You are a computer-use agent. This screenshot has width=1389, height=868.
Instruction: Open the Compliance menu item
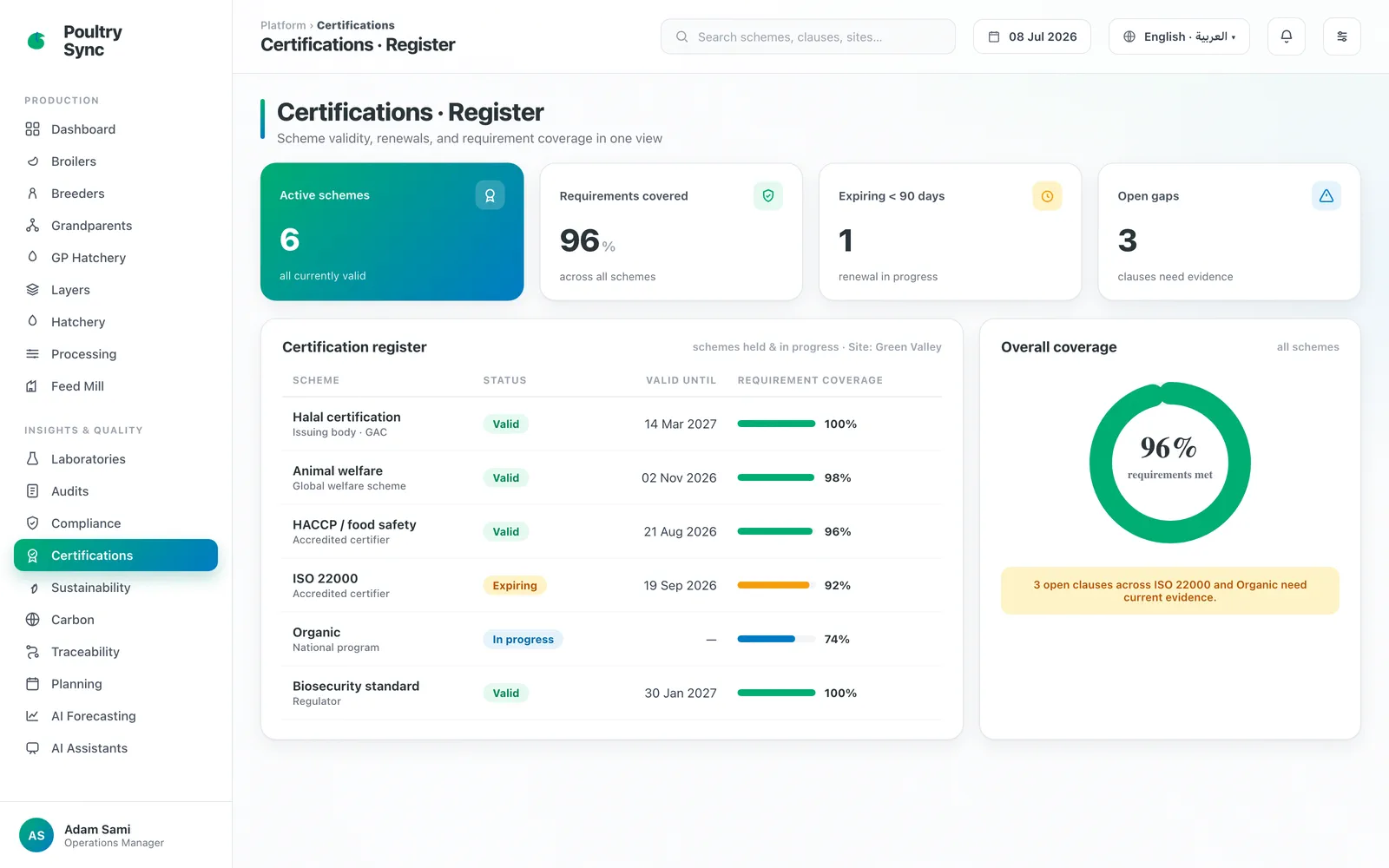pyautogui.click(x=115, y=523)
